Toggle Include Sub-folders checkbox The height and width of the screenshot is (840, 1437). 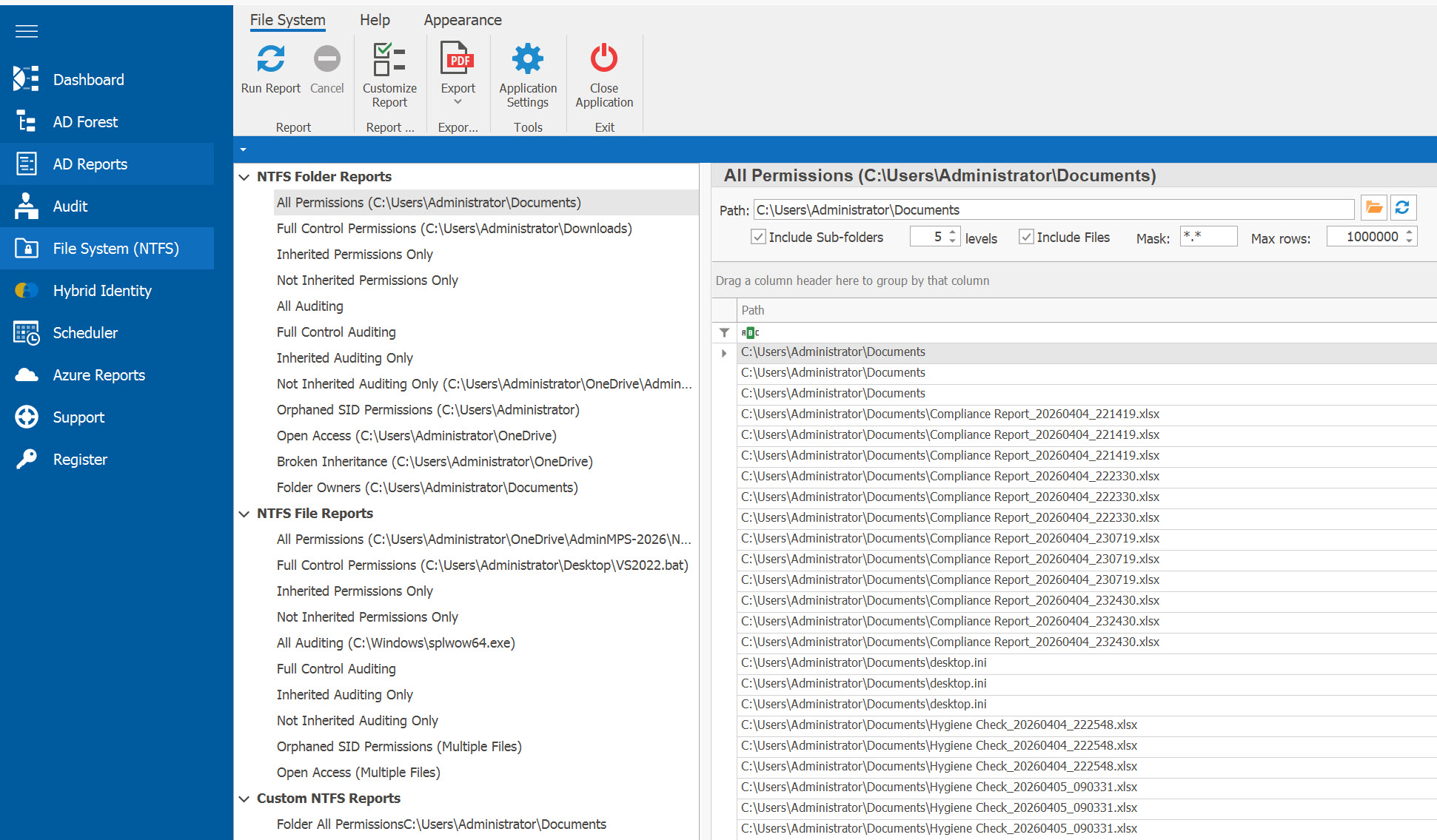[758, 237]
